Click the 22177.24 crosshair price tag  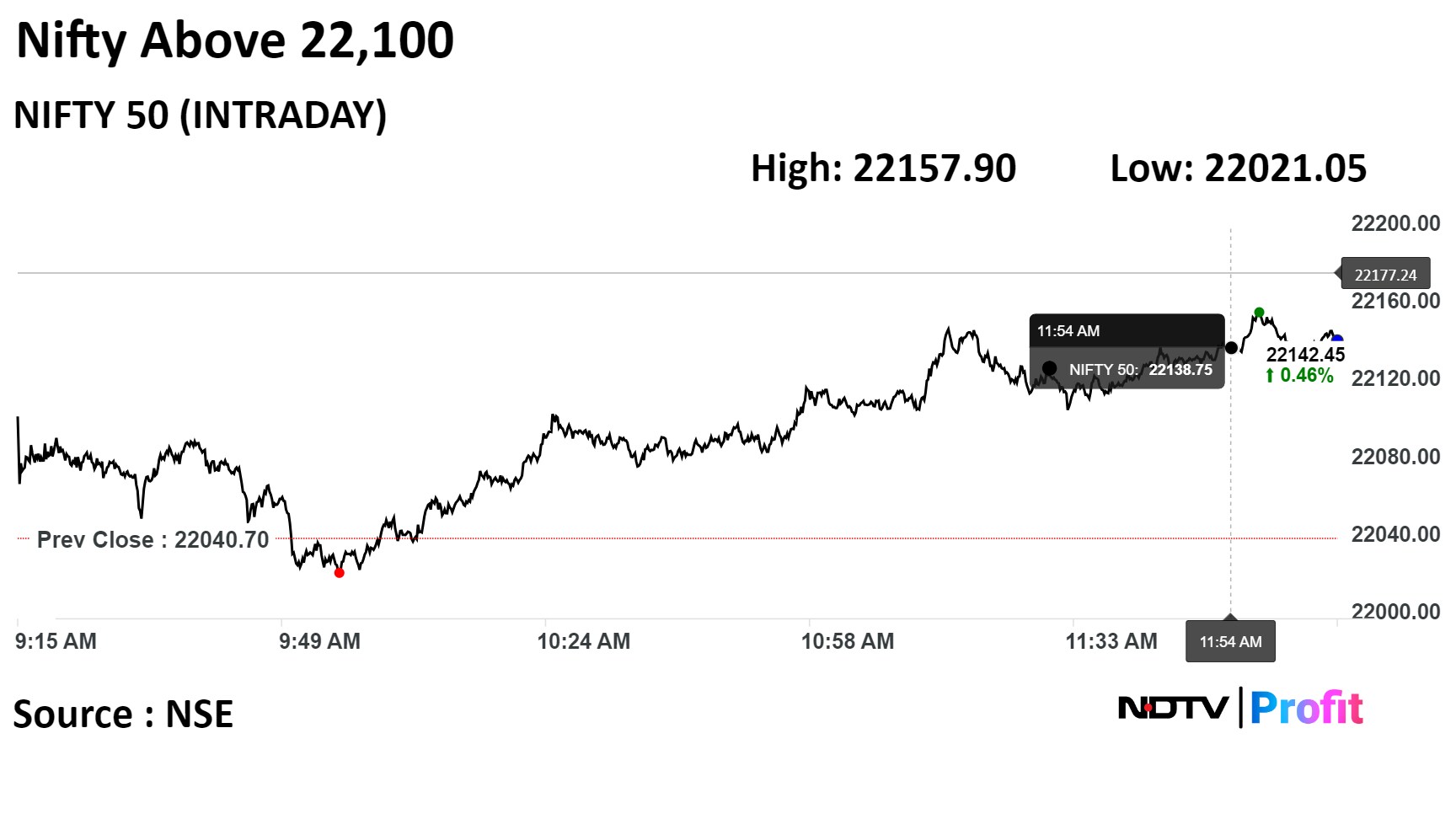click(x=1385, y=275)
